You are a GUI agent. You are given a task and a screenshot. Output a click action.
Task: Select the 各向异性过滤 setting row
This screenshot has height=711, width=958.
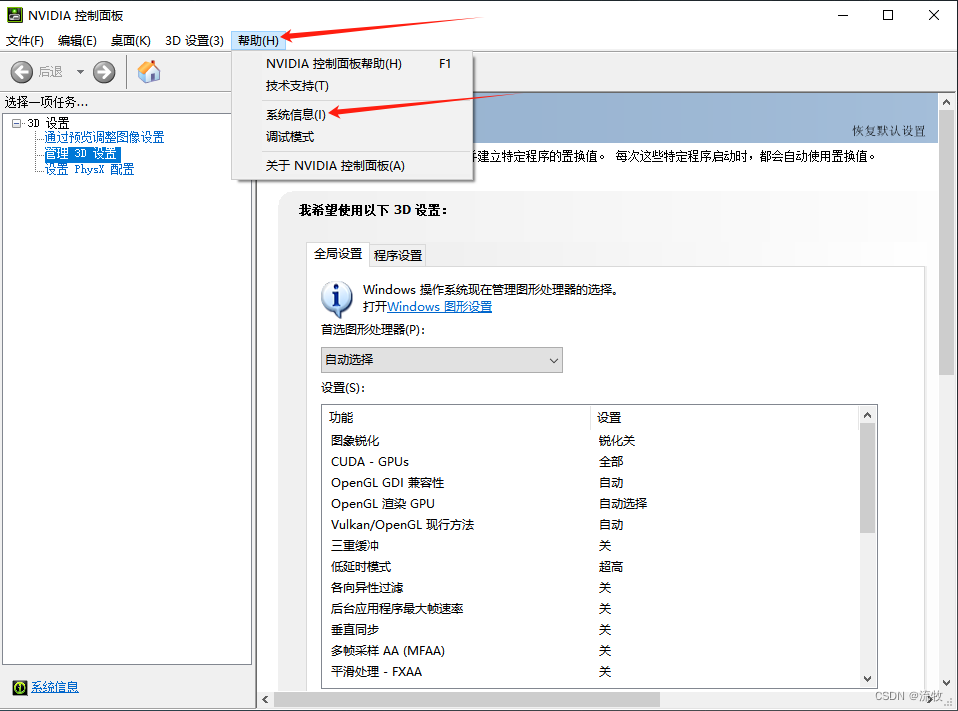click(590, 588)
